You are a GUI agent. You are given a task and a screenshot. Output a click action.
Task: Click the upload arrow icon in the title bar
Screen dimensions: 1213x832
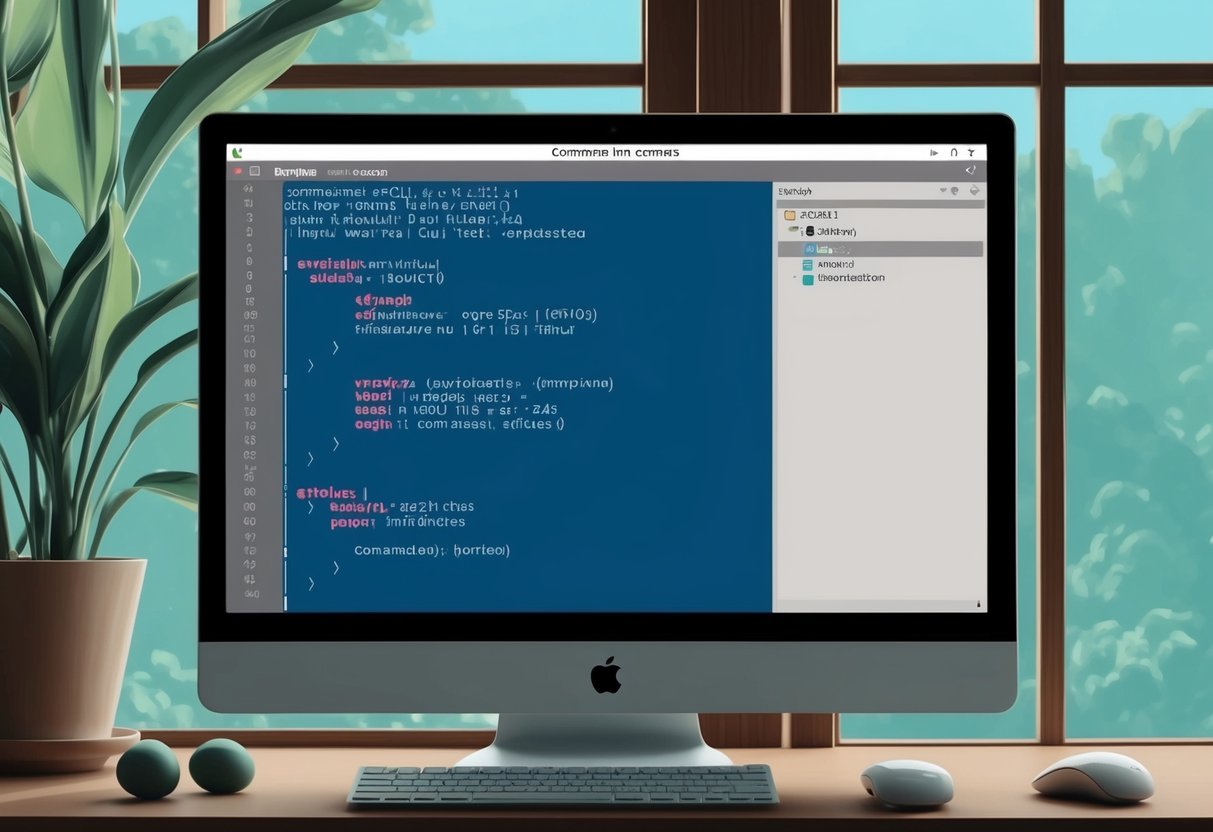tap(953, 153)
